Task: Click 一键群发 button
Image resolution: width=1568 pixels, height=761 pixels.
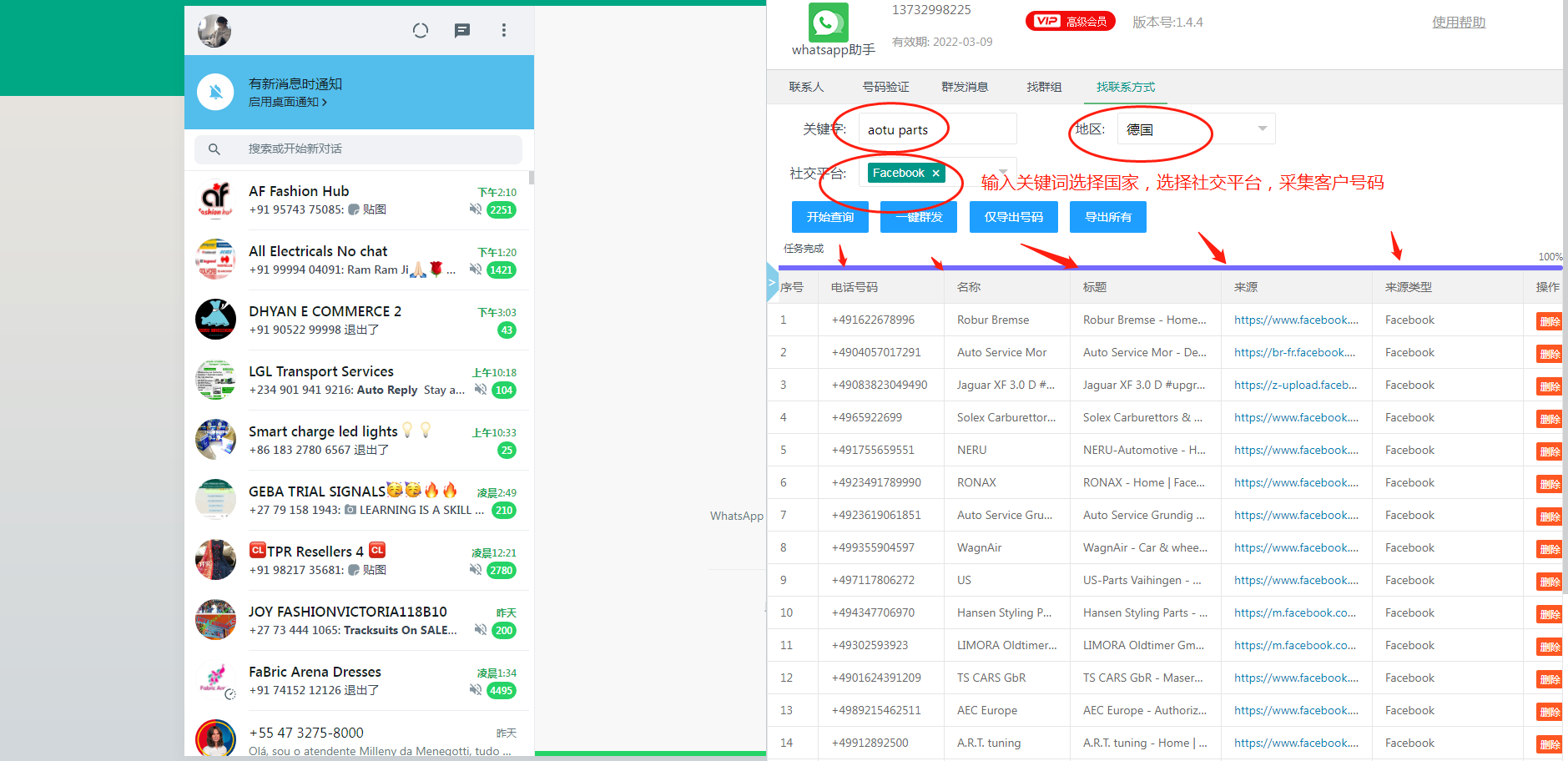Action: click(919, 217)
